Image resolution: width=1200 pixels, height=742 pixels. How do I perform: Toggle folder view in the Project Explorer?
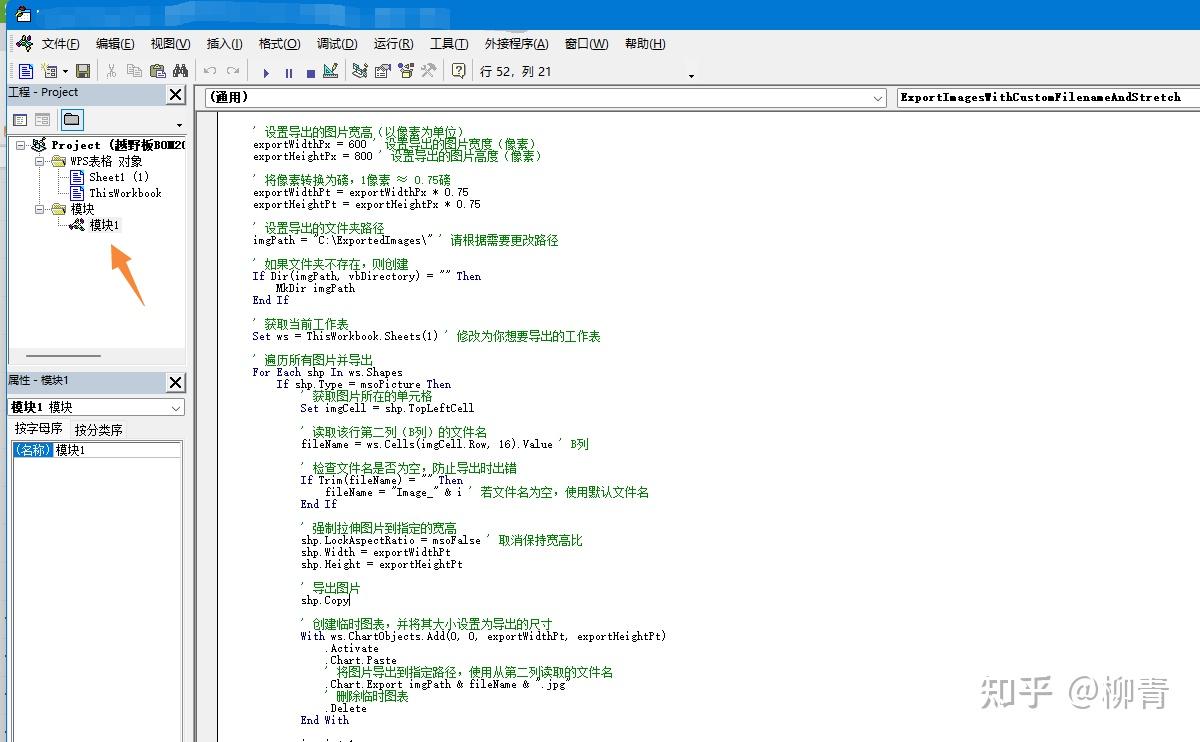(x=72, y=120)
